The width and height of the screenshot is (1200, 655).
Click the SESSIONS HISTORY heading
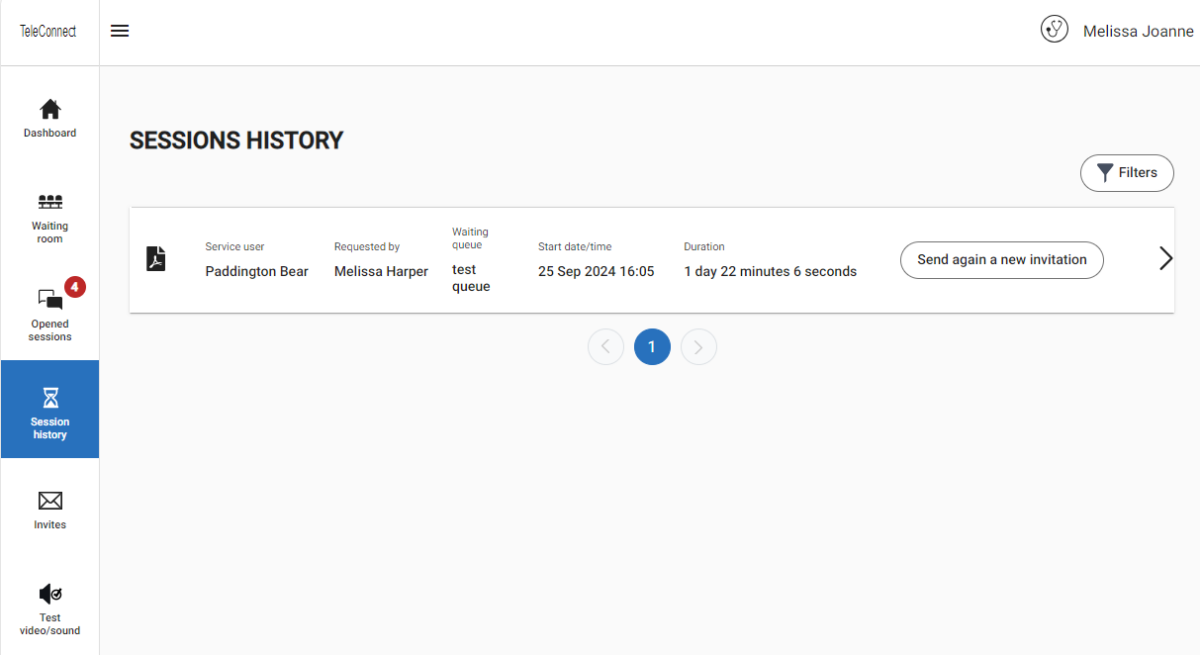click(x=236, y=141)
